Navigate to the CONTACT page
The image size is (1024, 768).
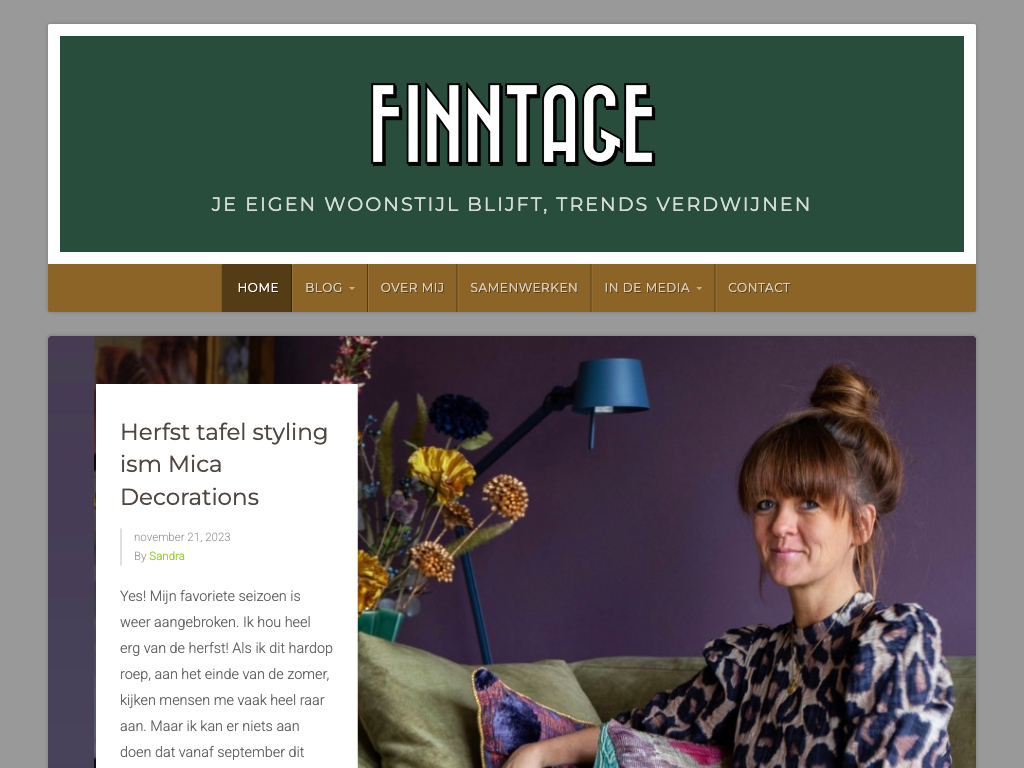pos(759,288)
